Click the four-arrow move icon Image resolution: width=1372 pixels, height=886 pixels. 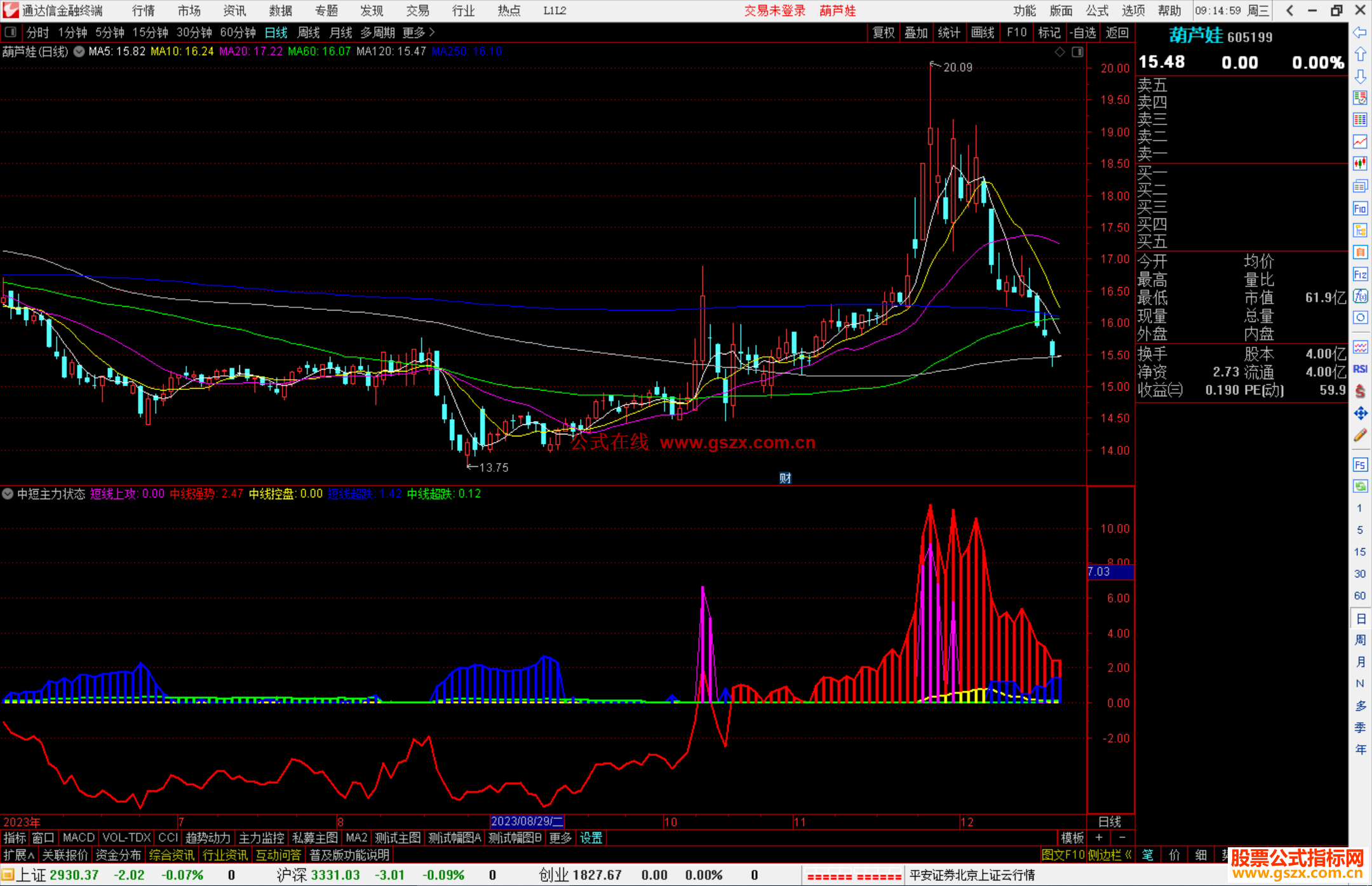pos(1360,413)
